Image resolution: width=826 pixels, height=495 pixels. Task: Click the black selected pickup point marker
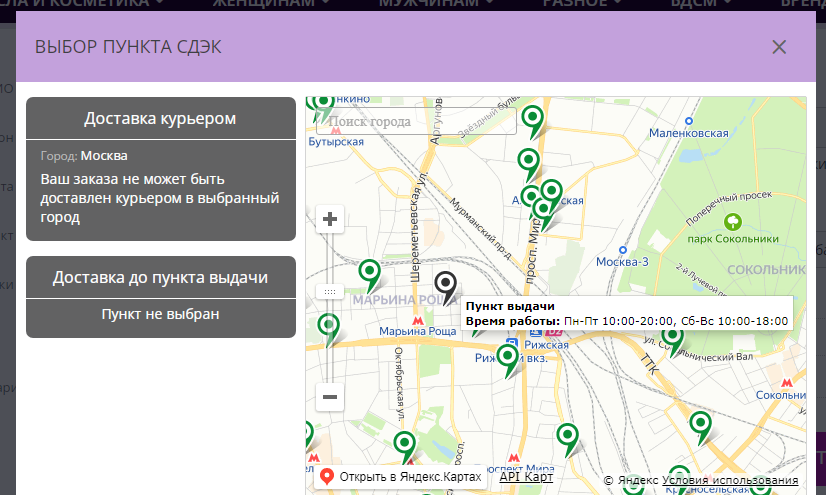[447, 286]
